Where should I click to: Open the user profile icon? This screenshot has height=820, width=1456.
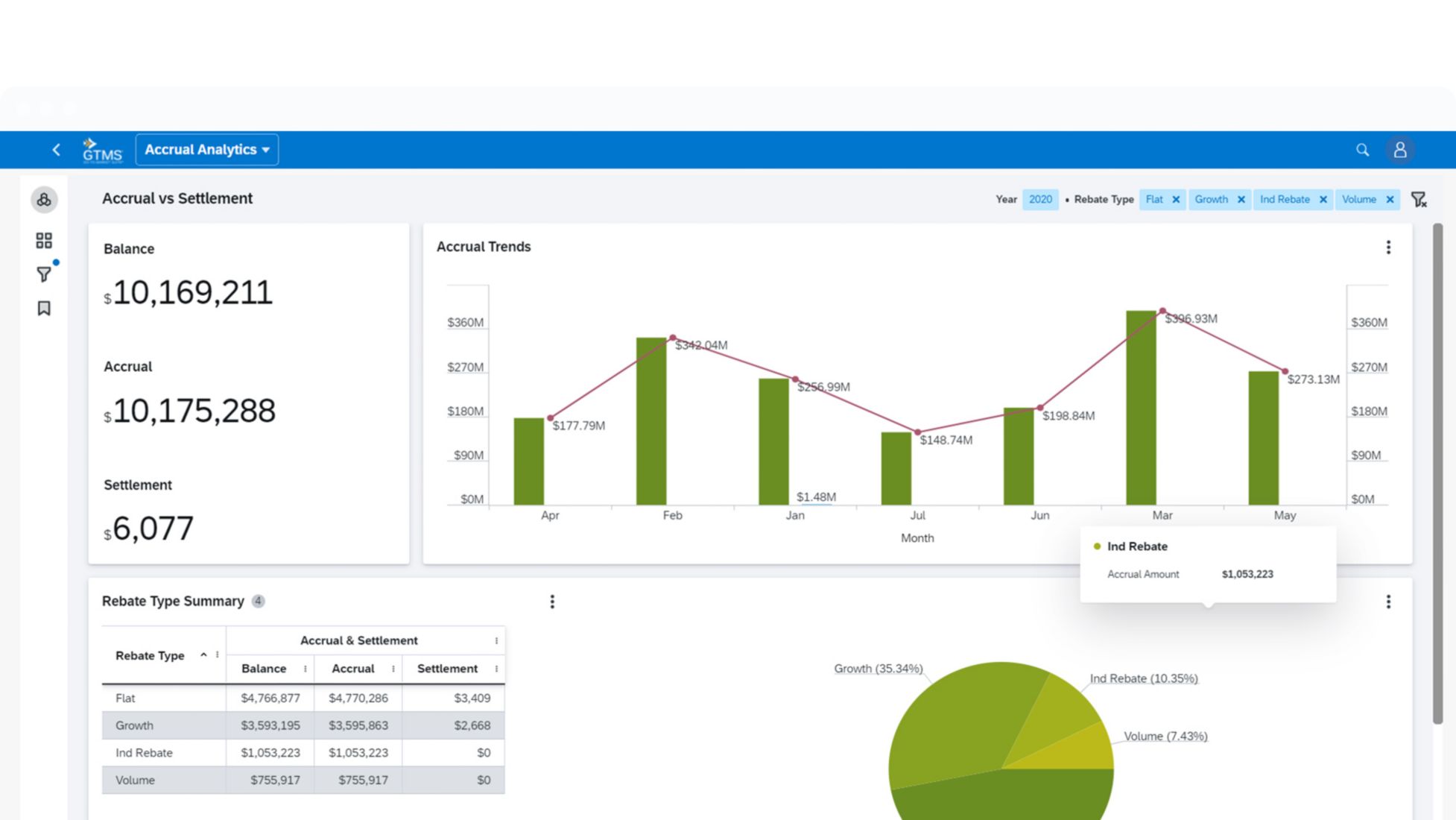(1399, 150)
